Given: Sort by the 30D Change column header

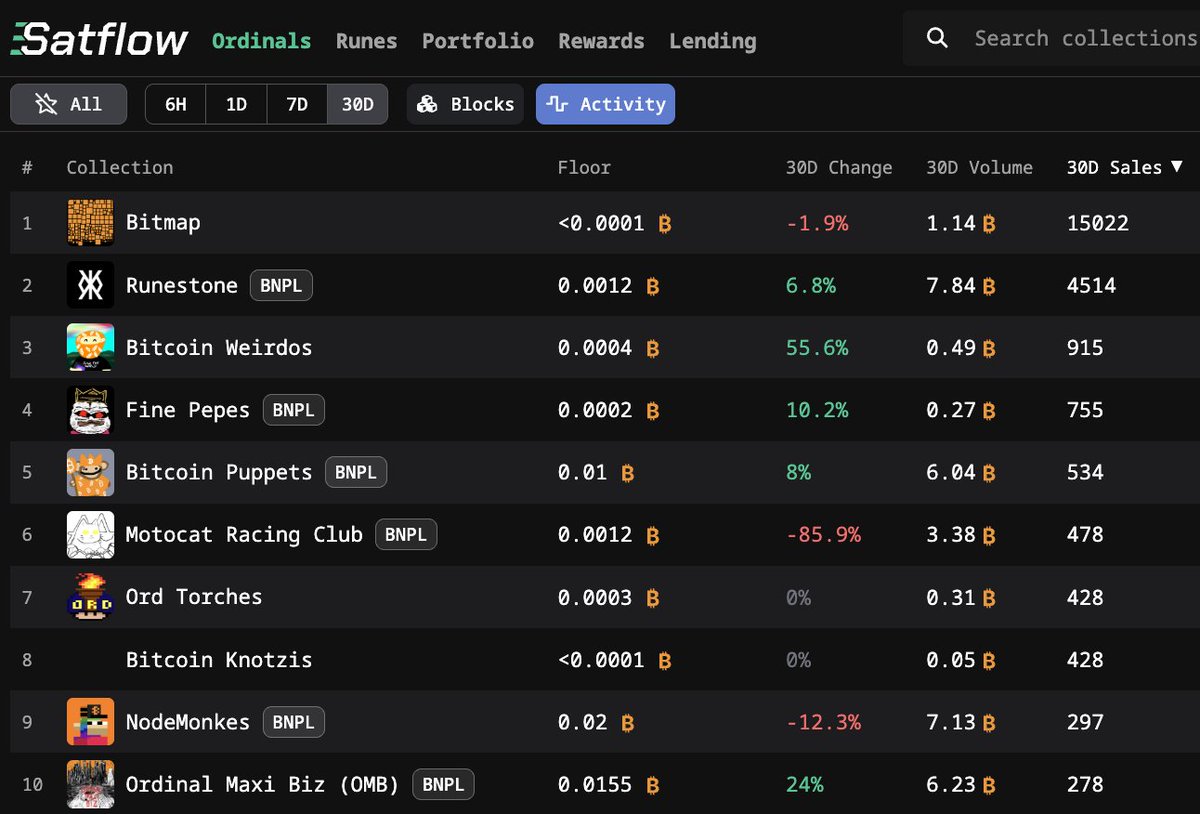Looking at the screenshot, I should tap(839, 167).
